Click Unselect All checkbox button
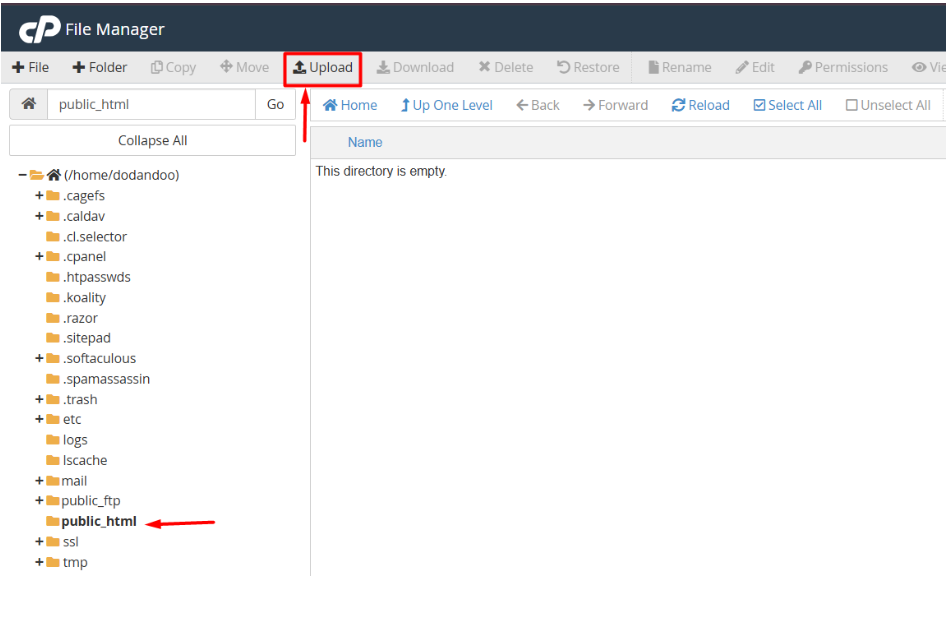The height and width of the screenshot is (624, 951). click(x=888, y=105)
